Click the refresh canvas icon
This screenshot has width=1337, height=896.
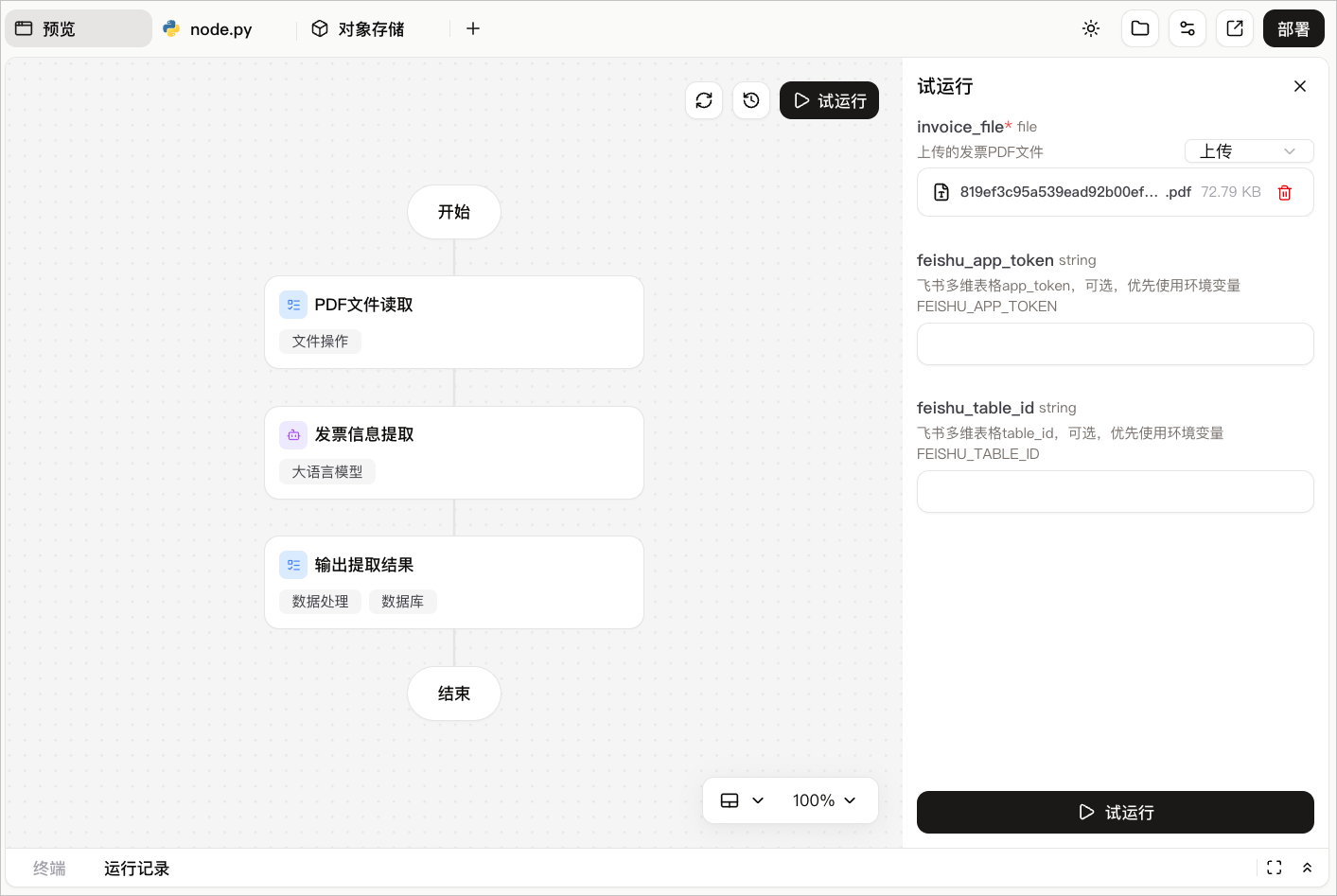[x=704, y=100]
